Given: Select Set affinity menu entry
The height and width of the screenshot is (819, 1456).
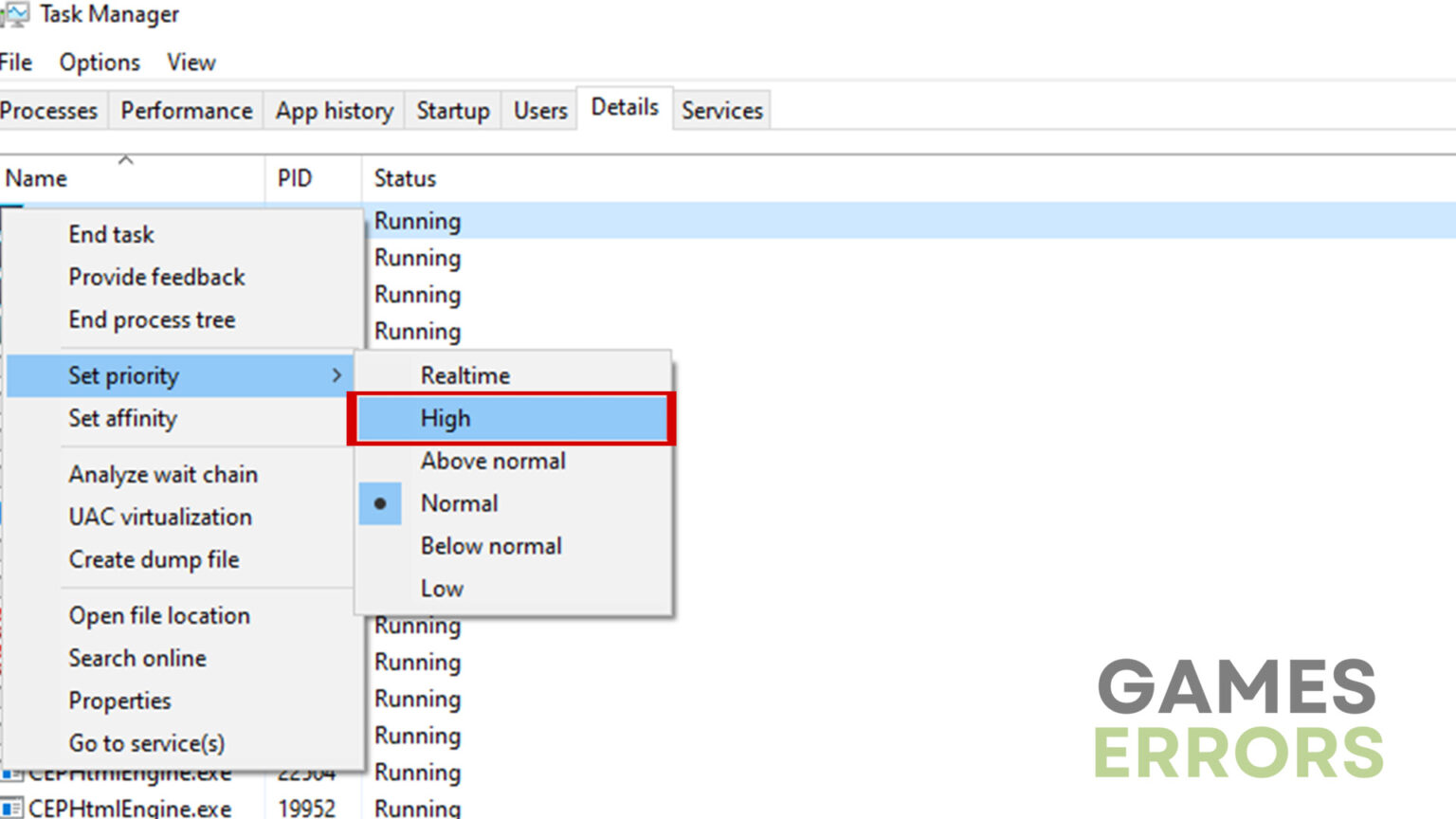Looking at the screenshot, I should tap(122, 418).
